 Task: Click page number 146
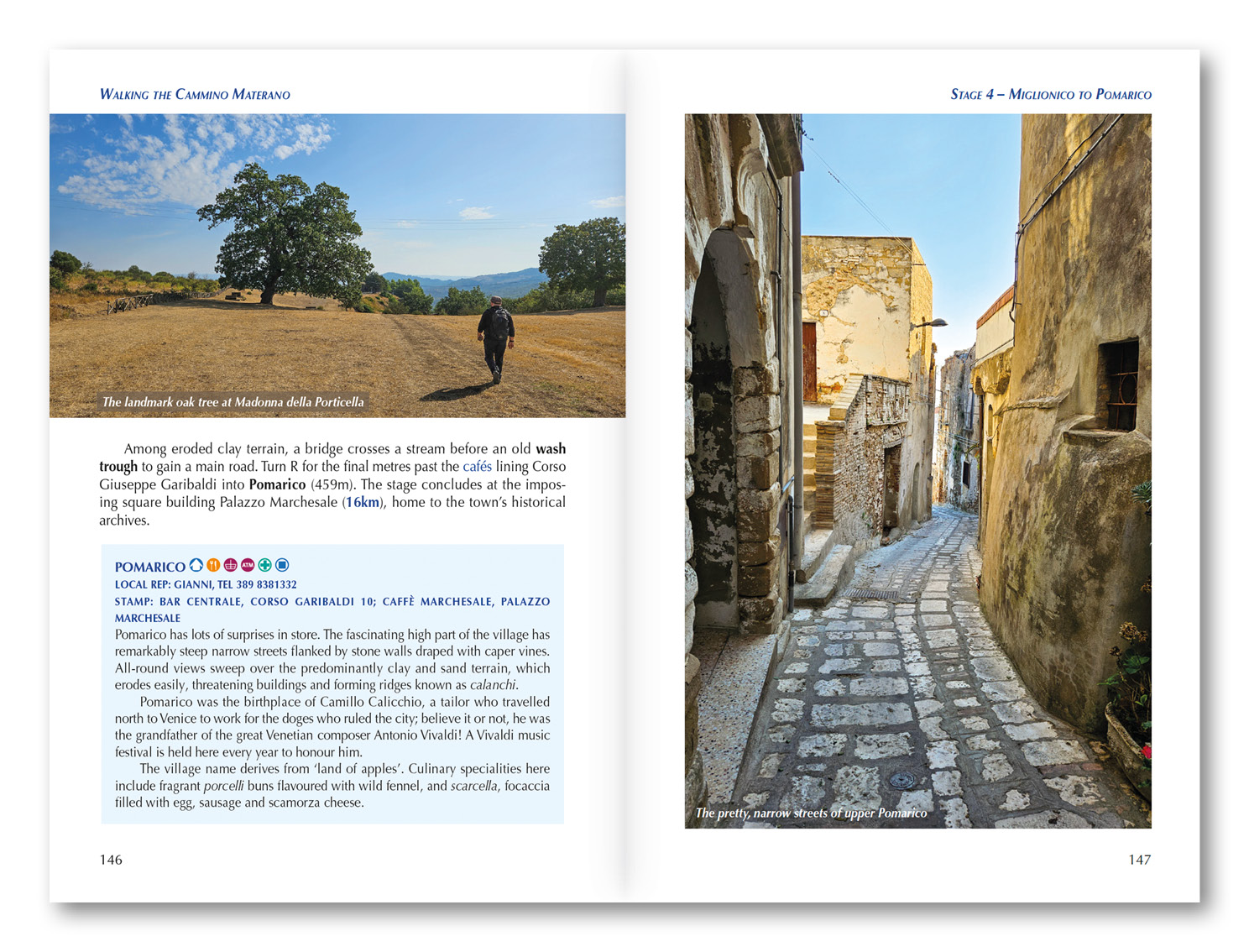point(111,860)
